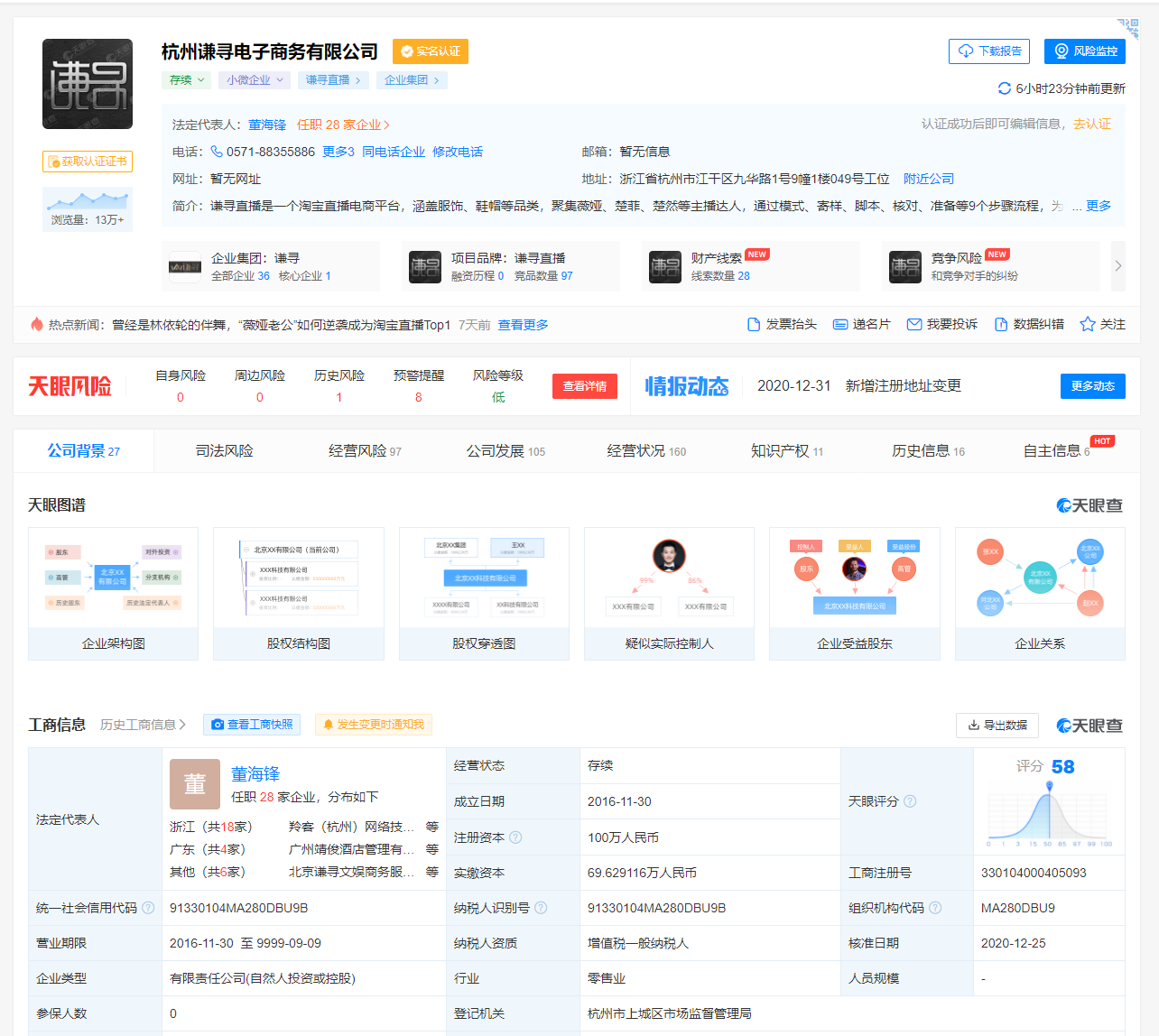Click the 同电话企业 link
This screenshot has width=1159, height=1036.
(x=394, y=152)
